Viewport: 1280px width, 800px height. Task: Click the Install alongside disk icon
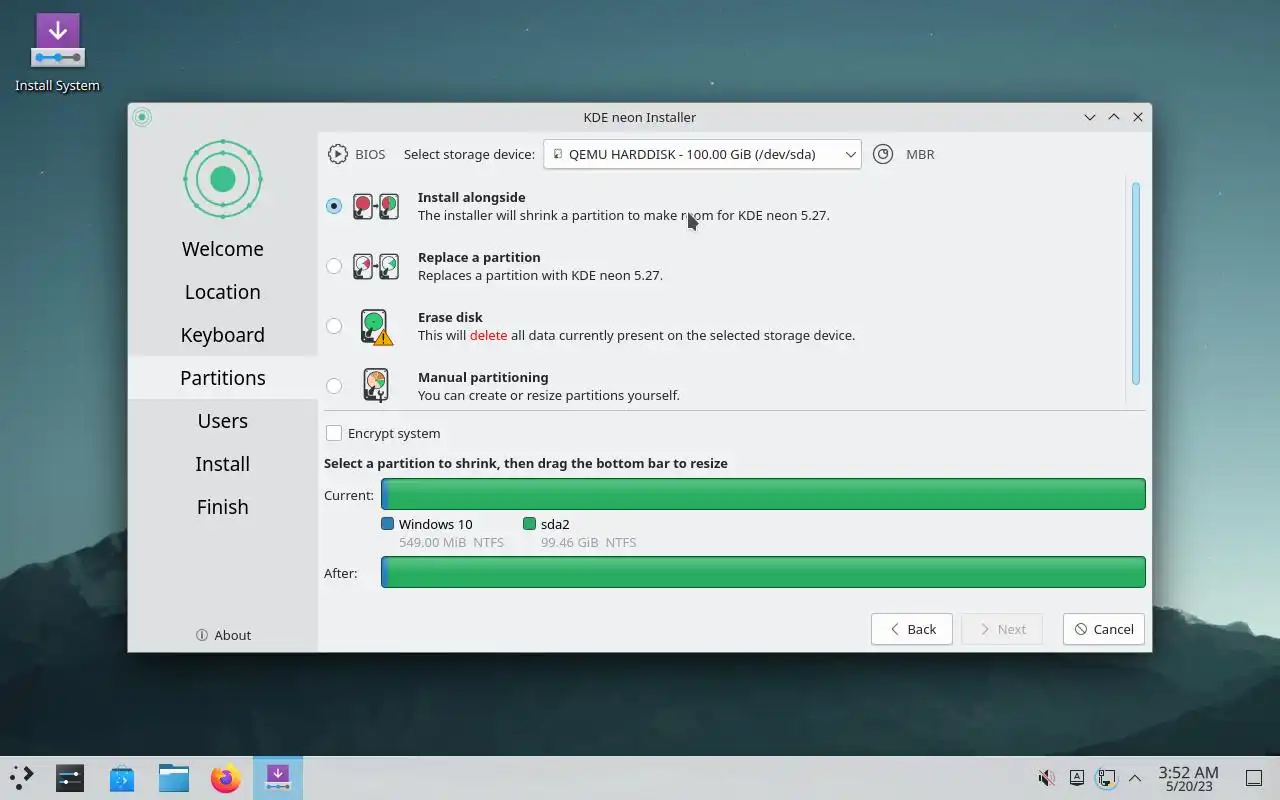(376, 206)
